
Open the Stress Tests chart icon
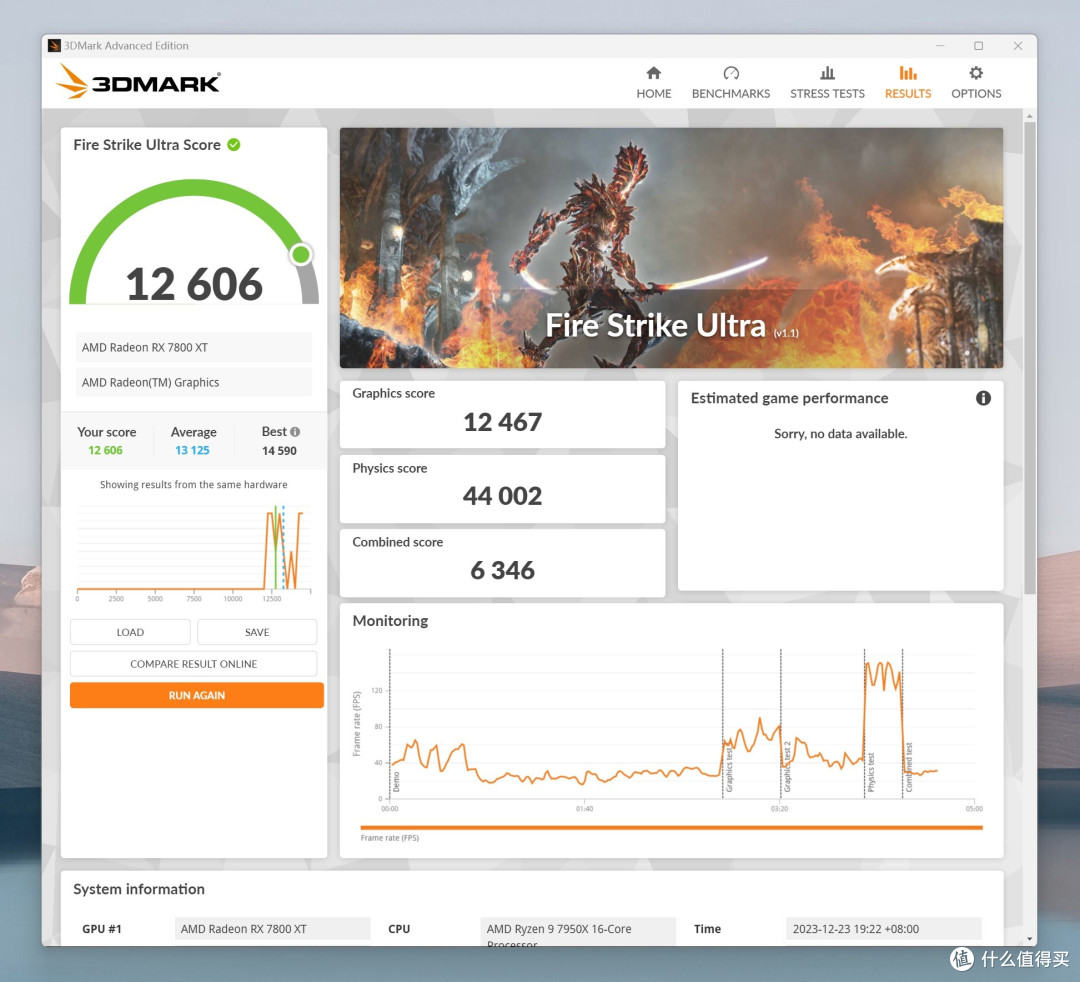point(827,73)
